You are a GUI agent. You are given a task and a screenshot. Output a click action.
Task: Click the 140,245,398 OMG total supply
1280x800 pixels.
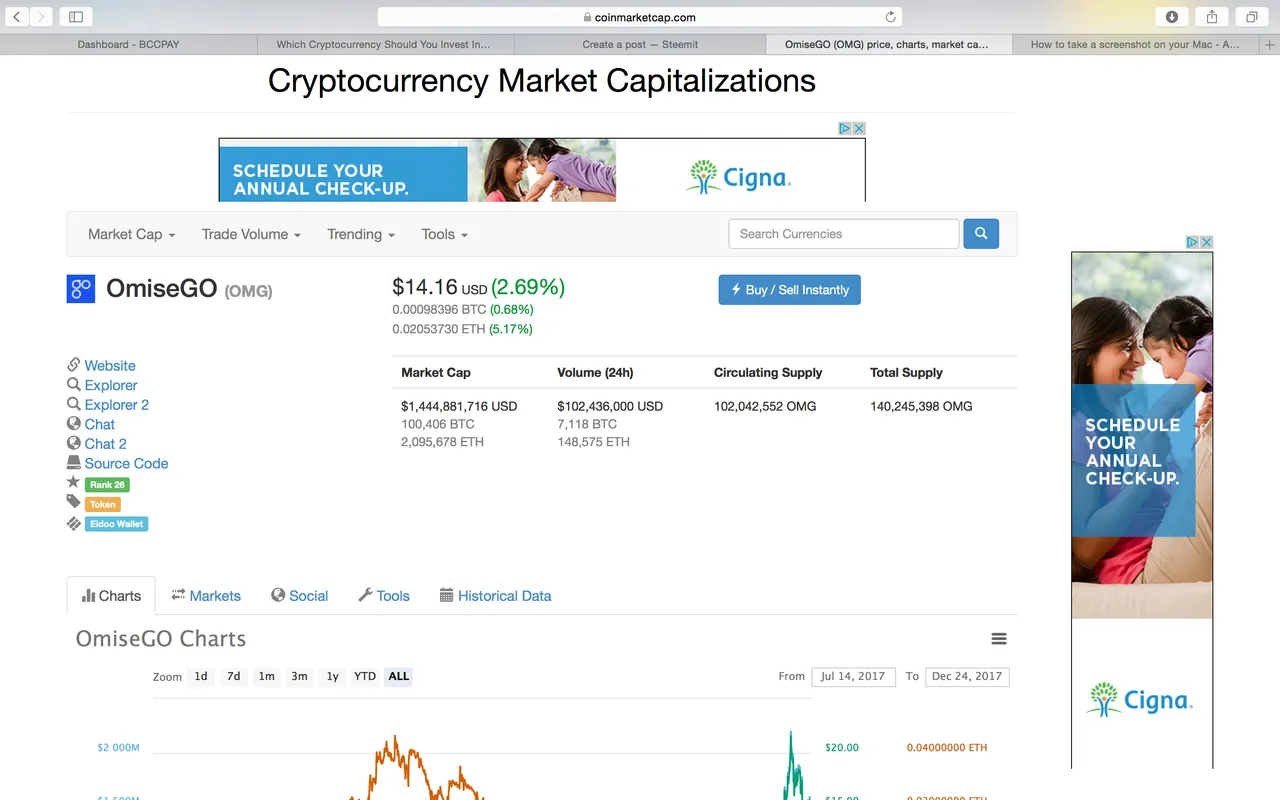921,407
